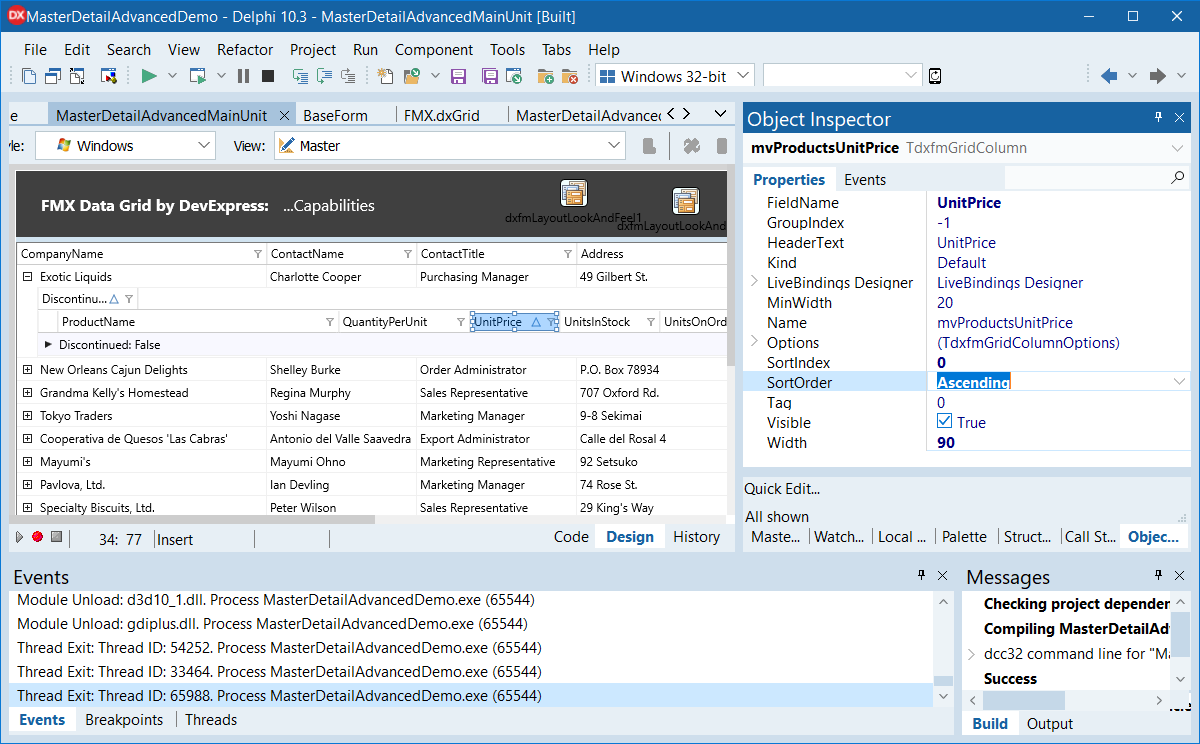
Task: Switch to the Events tab in Object Inspector
Action: pyautogui.click(x=865, y=180)
